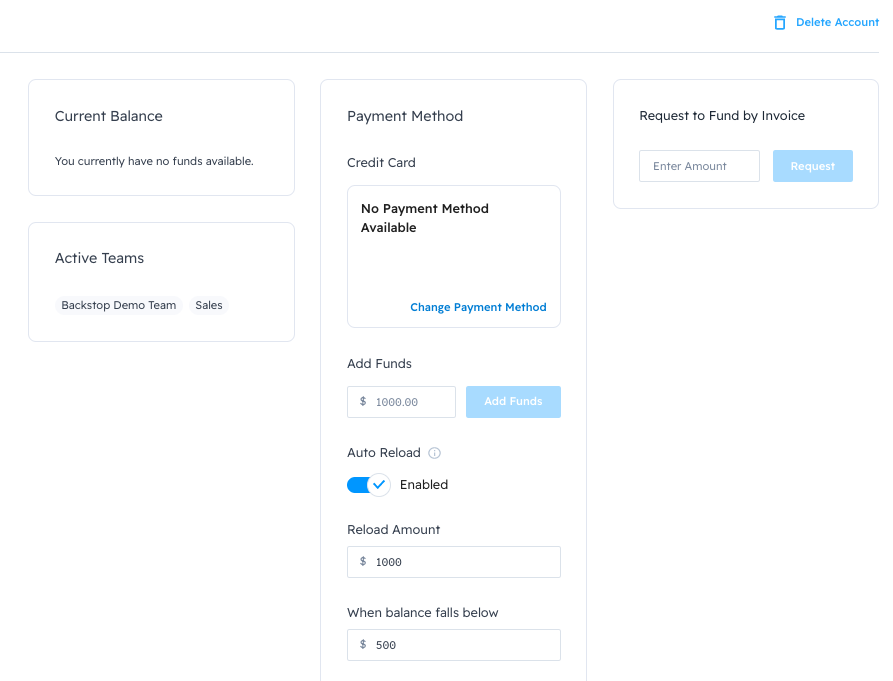Click the Current Balance no funds message
Viewport: 893px width, 681px height.
click(x=154, y=161)
